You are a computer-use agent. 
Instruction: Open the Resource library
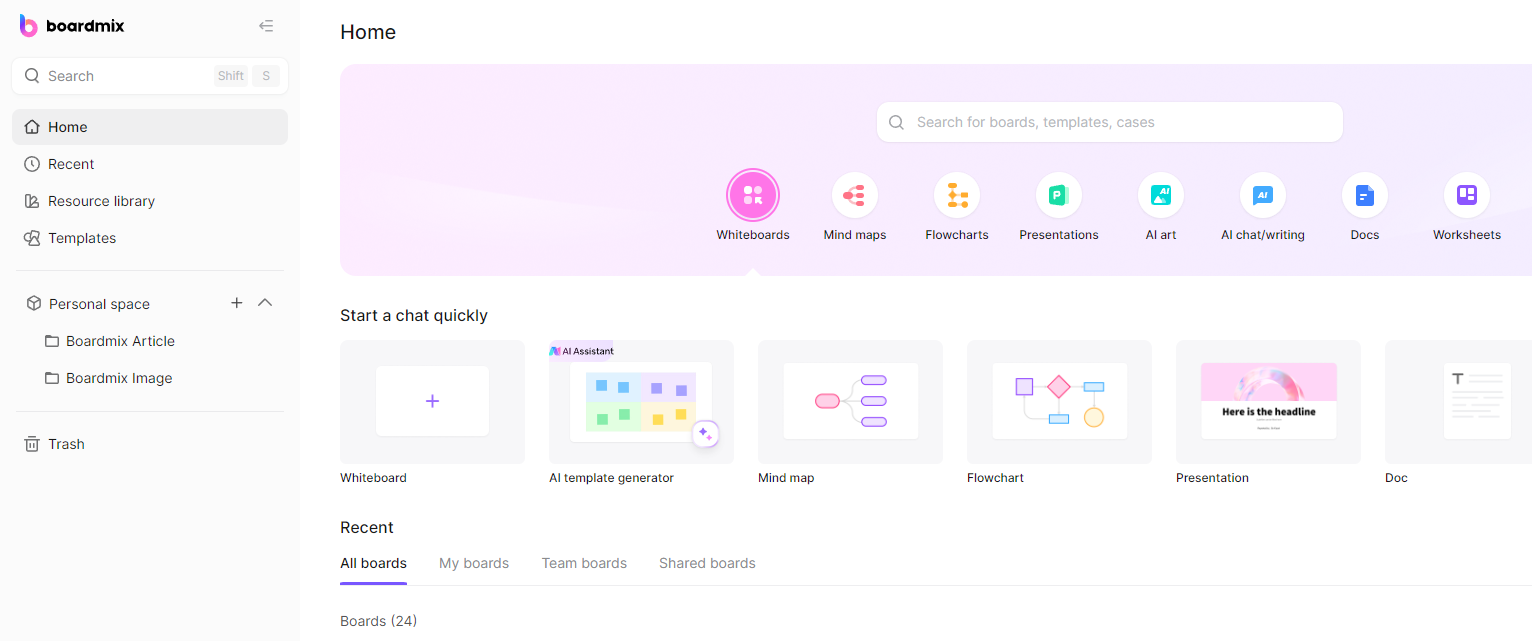(101, 201)
